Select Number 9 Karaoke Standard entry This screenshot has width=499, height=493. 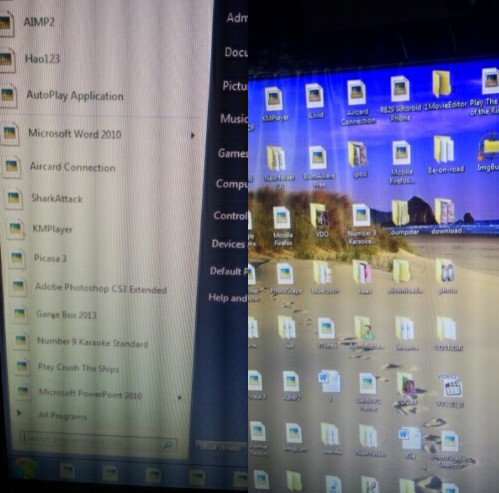click(92, 342)
